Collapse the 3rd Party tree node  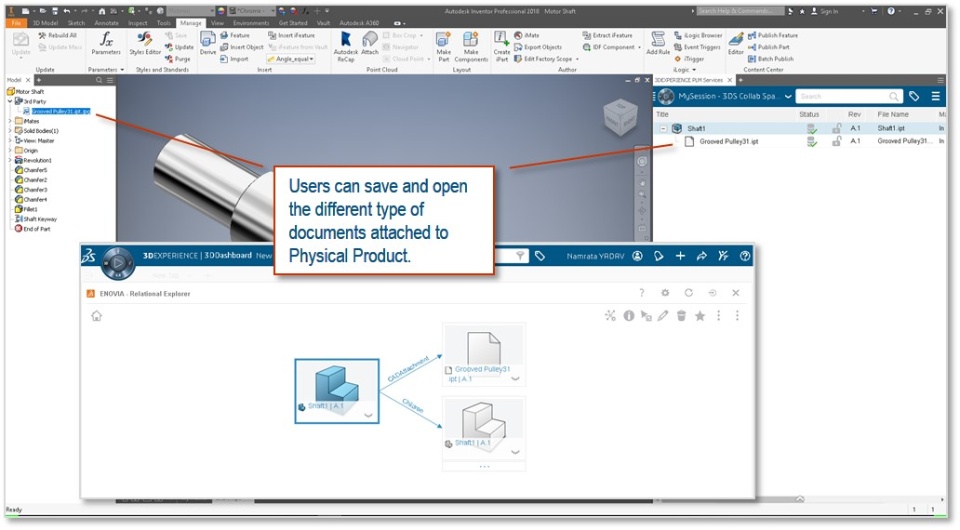10,101
